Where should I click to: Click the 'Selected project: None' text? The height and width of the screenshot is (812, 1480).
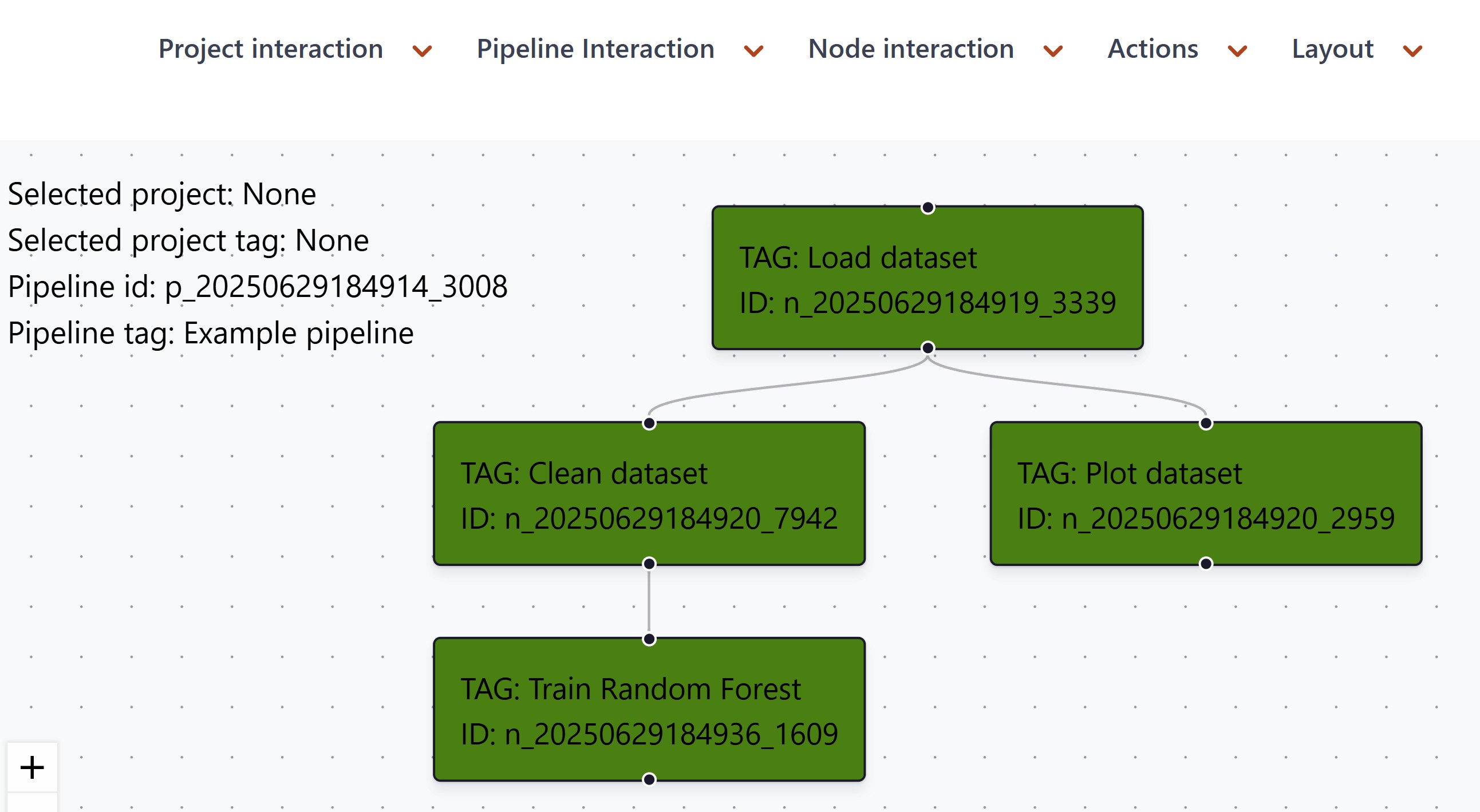162,194
